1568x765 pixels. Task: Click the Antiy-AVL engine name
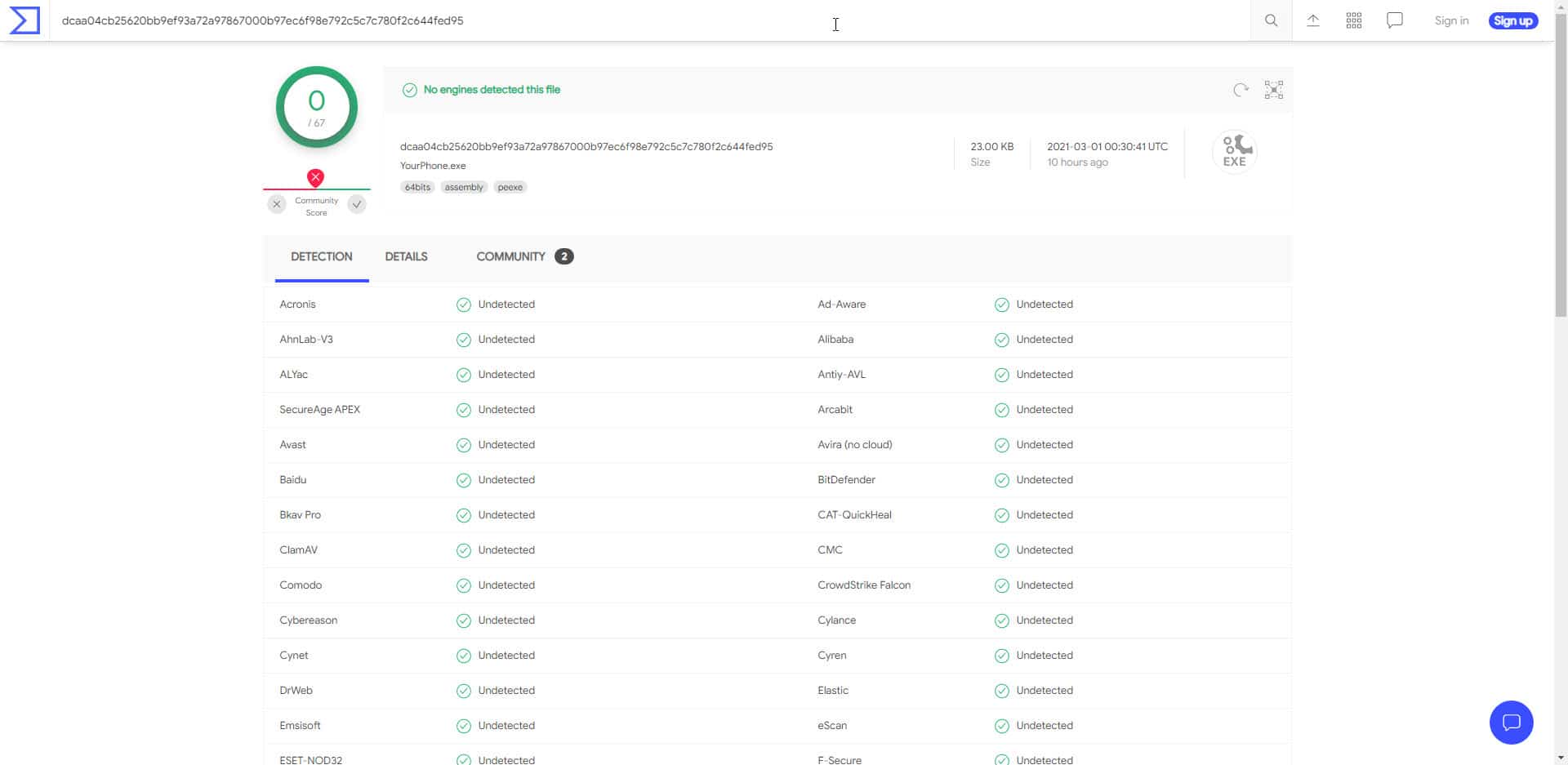pos(841,375)
